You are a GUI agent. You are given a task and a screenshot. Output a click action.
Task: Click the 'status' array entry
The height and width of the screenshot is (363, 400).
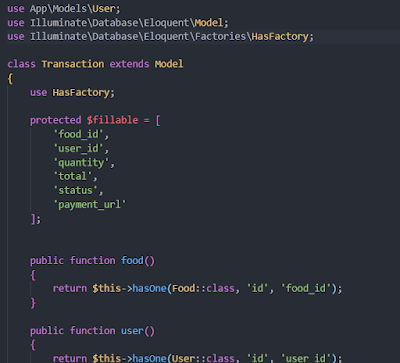(x=76, y=190)
